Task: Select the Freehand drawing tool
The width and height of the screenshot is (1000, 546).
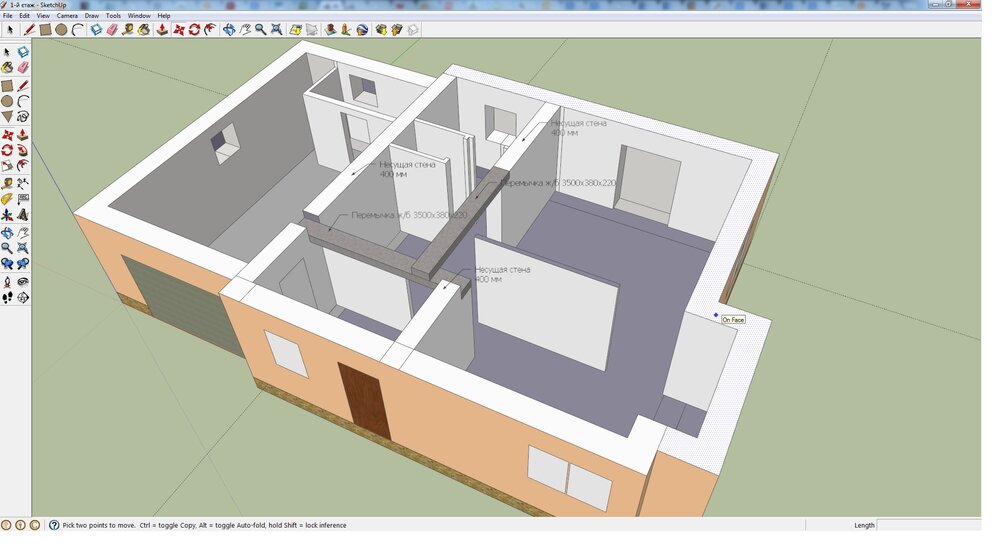Action: (x=22, y=118)
